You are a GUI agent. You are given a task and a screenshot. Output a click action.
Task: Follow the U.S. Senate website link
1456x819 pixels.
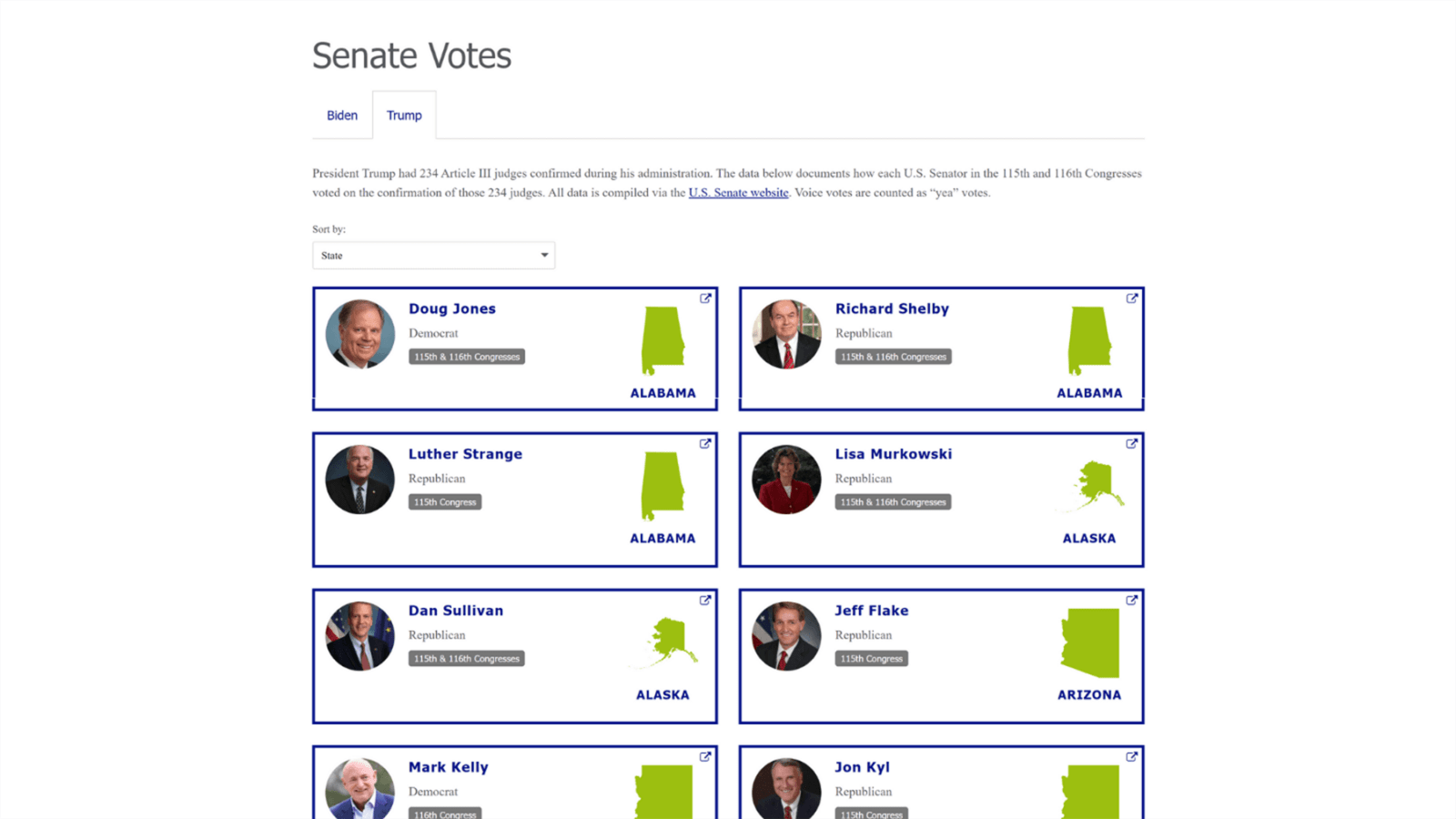click(738, 193)
